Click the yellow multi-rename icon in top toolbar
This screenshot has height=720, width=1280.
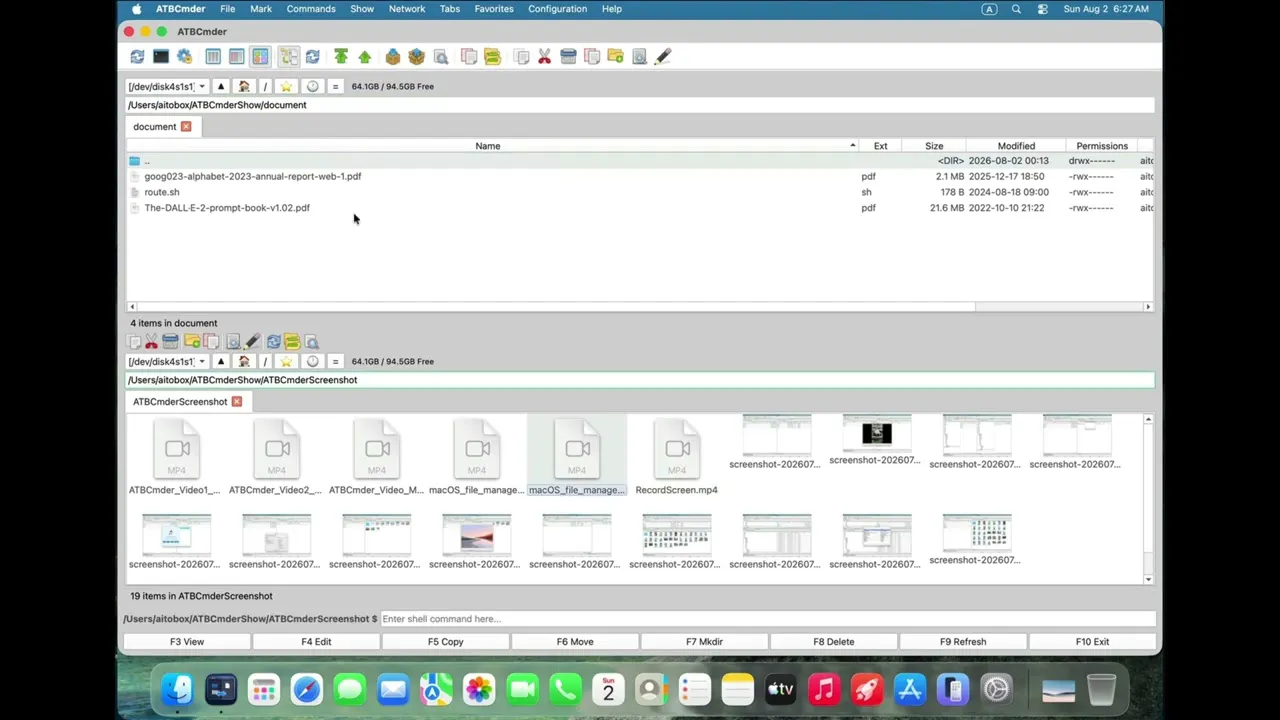492,57
